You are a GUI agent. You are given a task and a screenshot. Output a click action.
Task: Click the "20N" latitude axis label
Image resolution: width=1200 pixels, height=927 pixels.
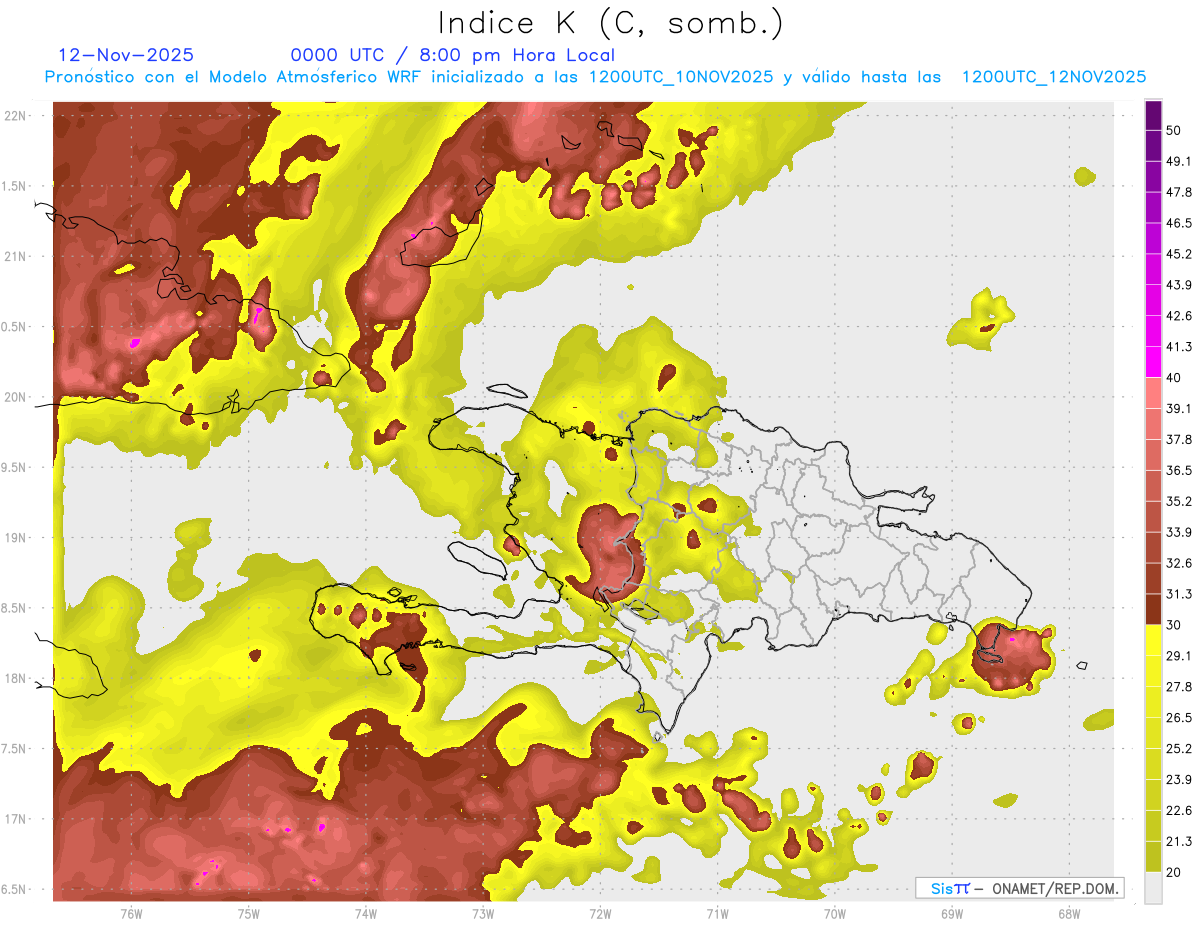click(x=14, y=398)
